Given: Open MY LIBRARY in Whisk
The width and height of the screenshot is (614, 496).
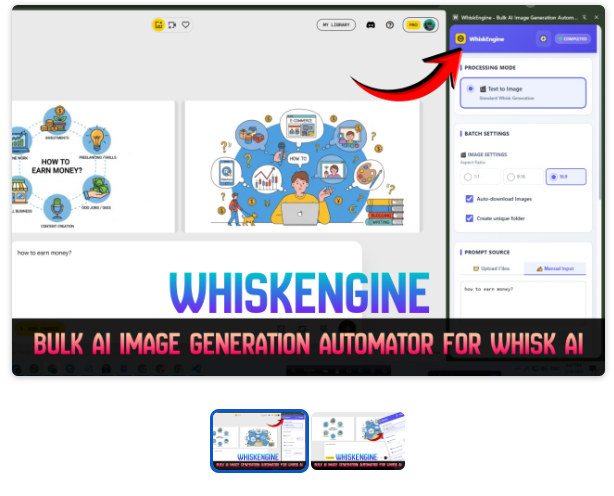Looking at the screenshot, I should [336, 25].
